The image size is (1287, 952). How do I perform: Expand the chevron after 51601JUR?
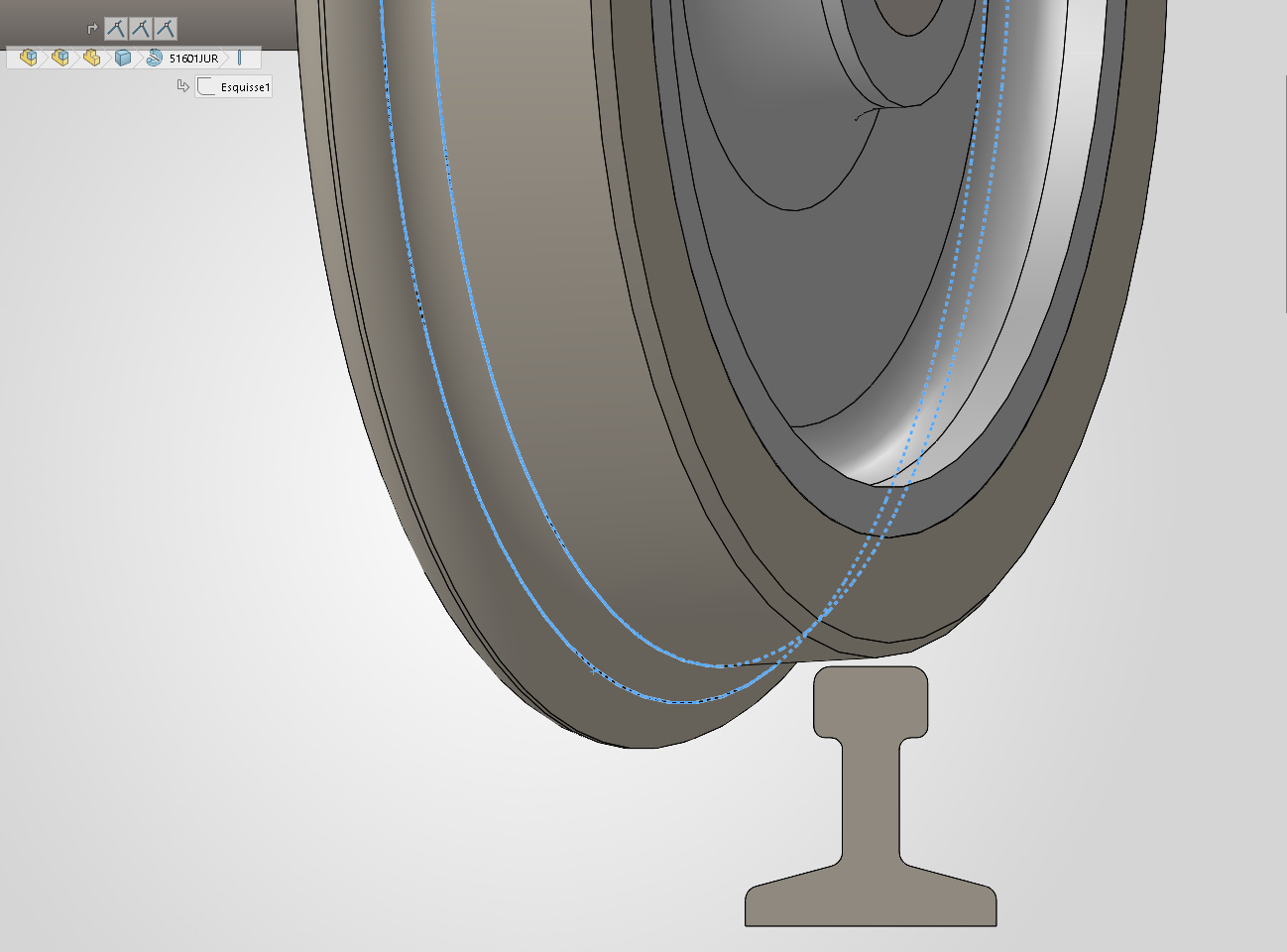pos(226,59)
